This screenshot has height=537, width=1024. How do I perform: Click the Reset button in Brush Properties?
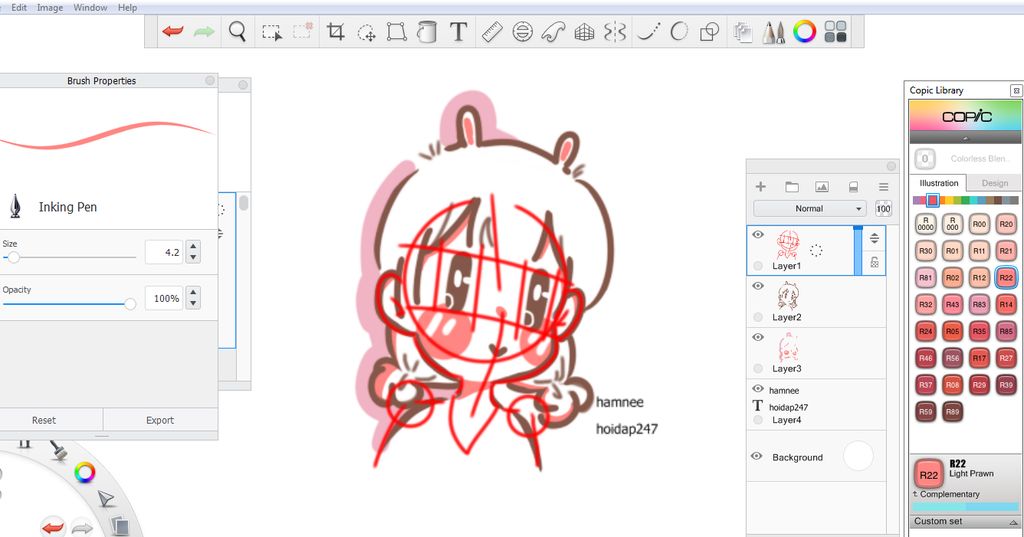[44, 420]
